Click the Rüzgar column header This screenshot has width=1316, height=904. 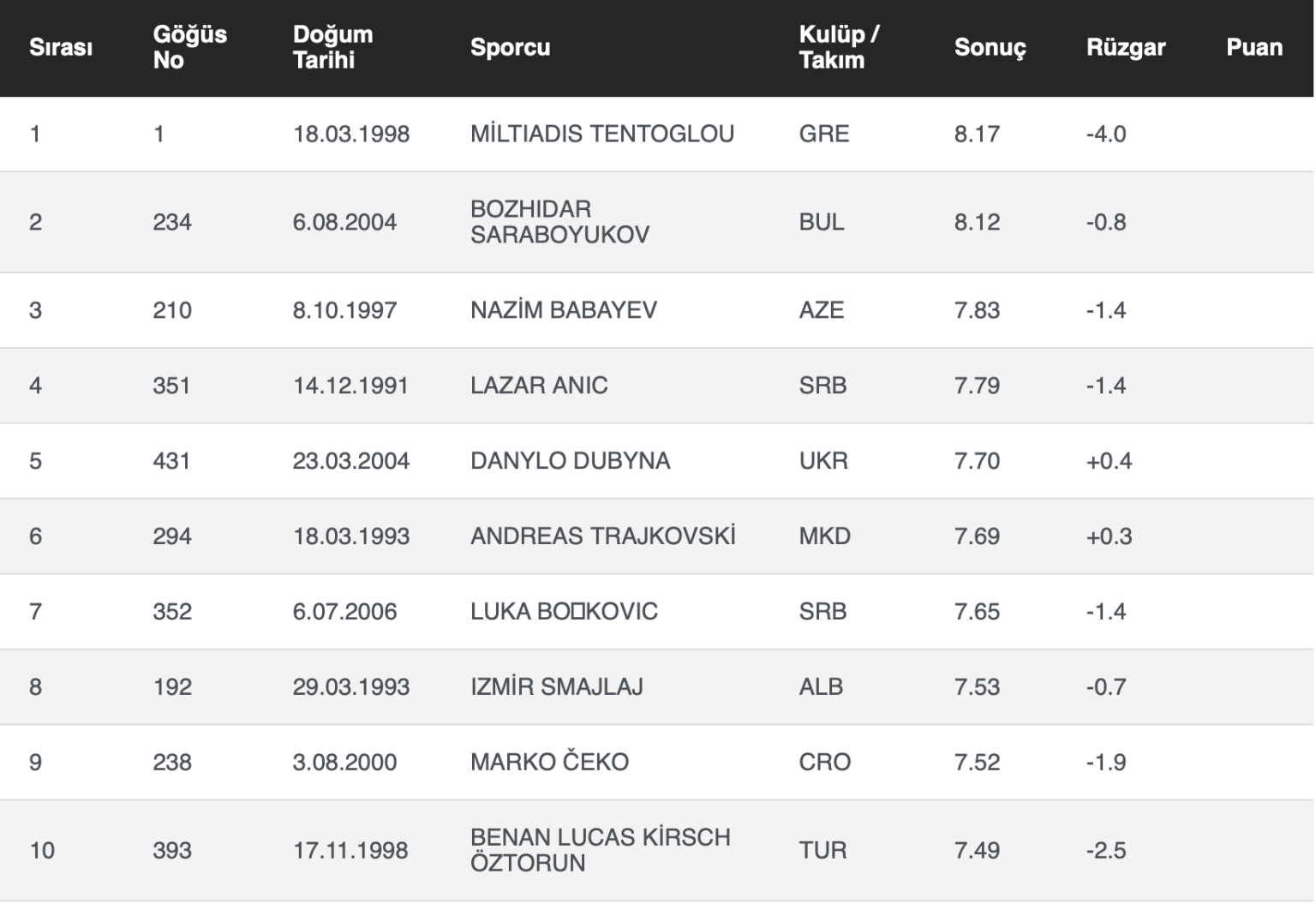click(x=1125, y=47)
